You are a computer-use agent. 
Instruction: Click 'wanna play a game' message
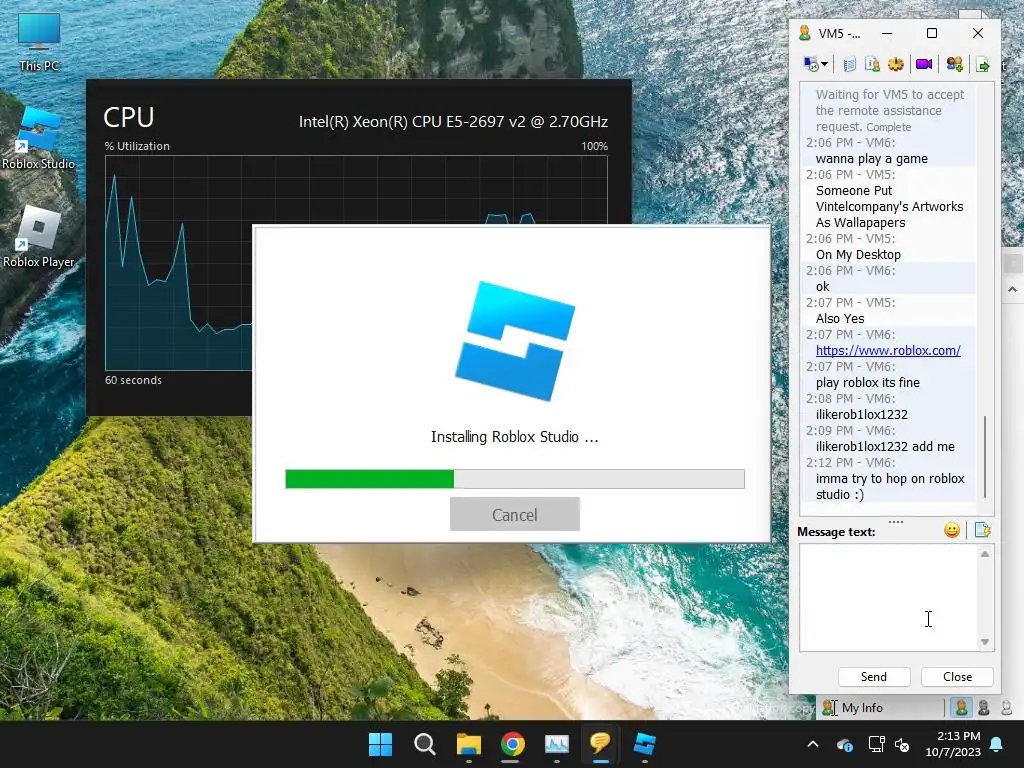tap(871, 158)
